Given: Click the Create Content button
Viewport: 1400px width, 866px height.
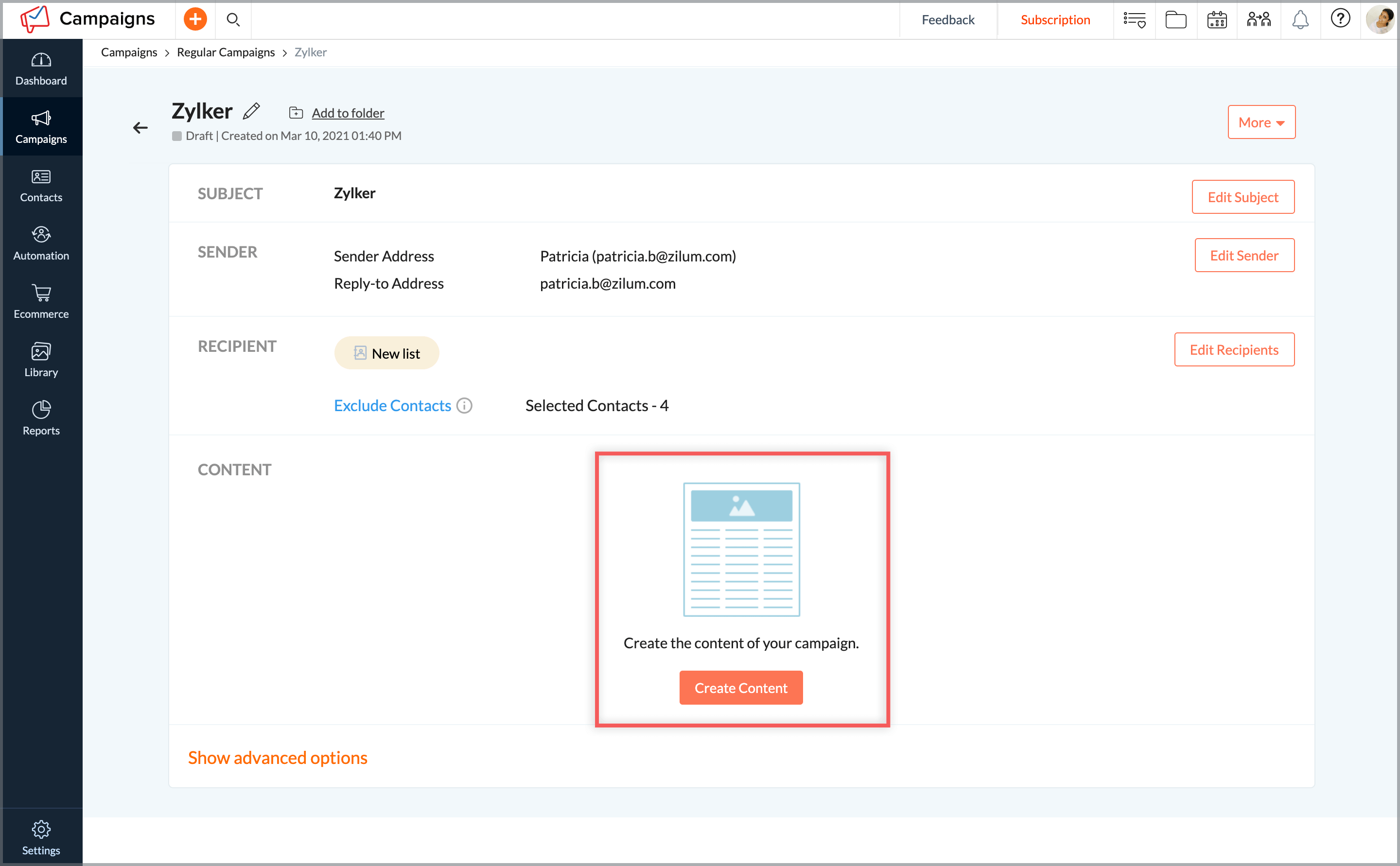Looking at the screenshot, I should click(x=741, y=687).
